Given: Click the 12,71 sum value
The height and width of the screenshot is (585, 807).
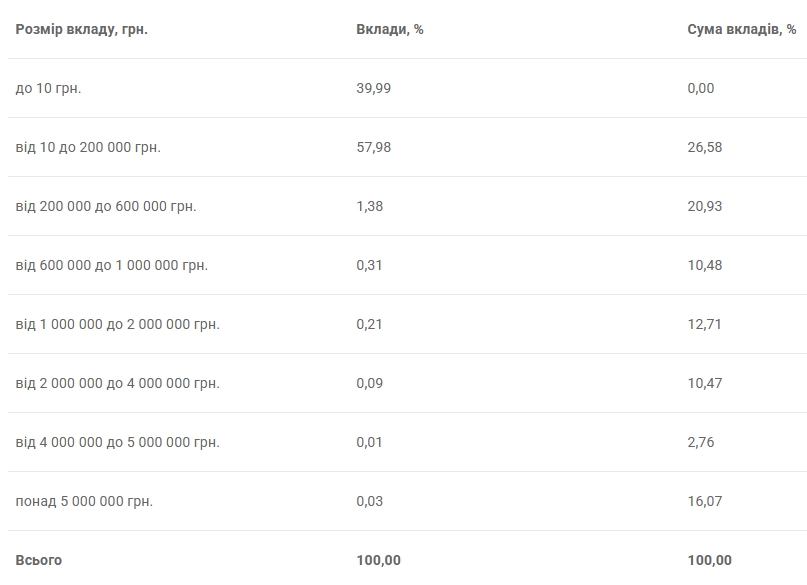Looking at the screenshot, I should pos(704,324).
